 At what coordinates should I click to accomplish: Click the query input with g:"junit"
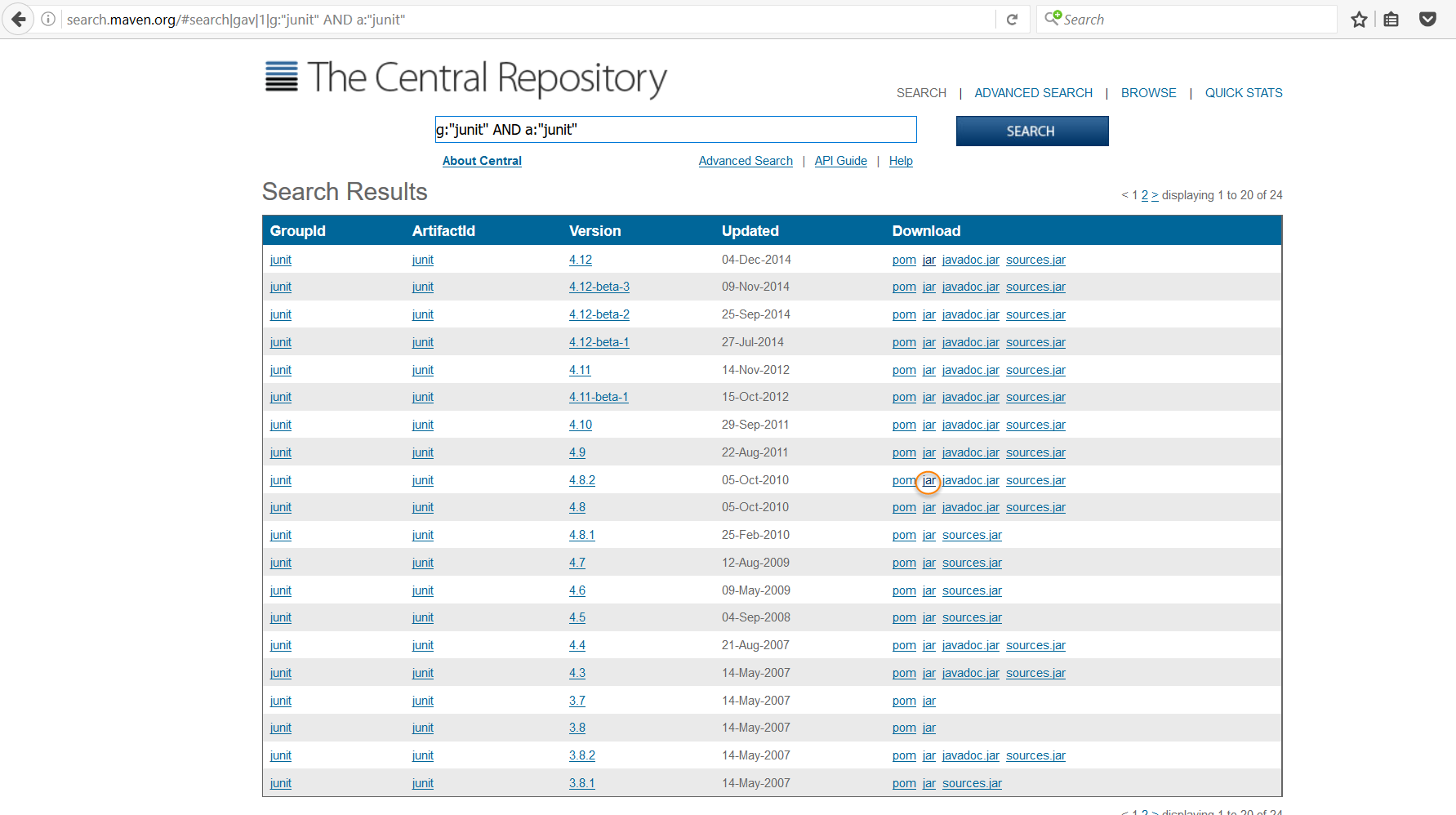(675, 129)
